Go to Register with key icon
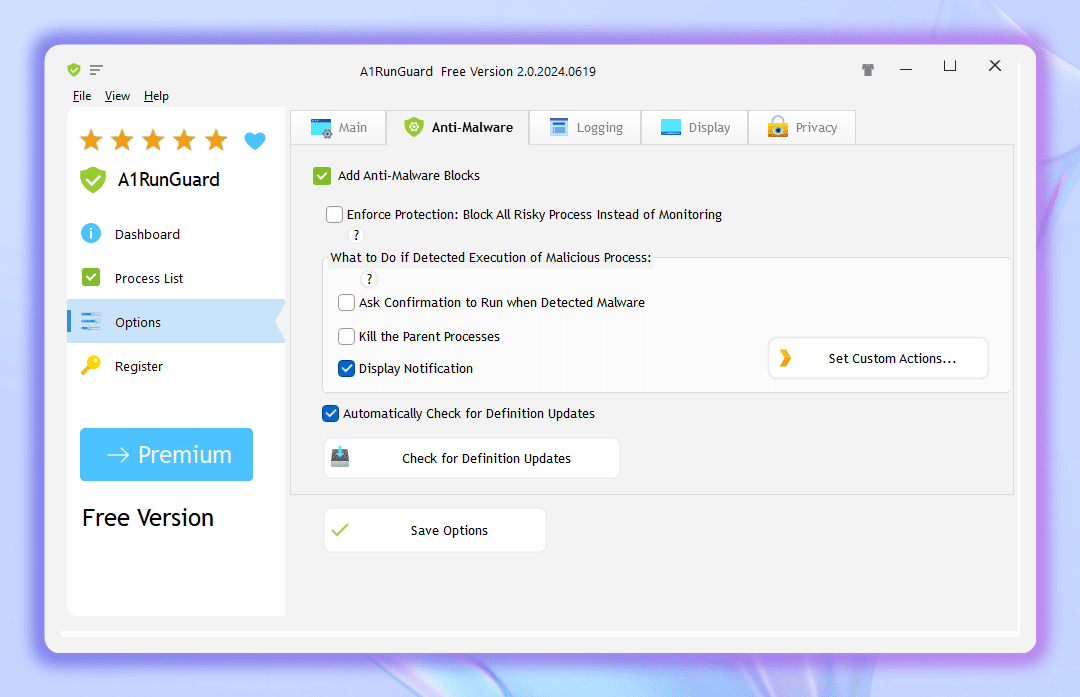 (x=138, y=366)
